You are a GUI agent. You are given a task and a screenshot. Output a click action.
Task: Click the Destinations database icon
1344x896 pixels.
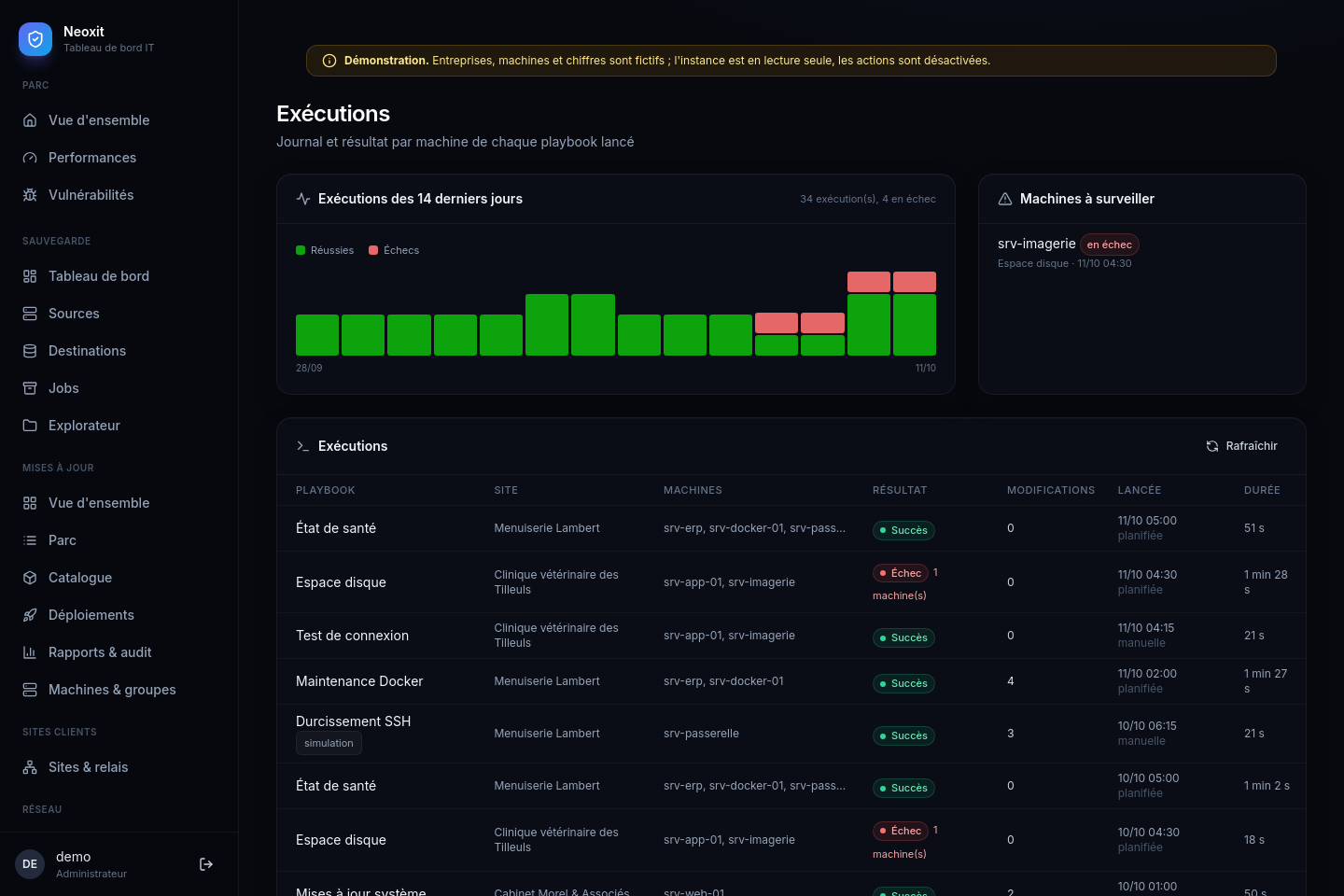point(30,351)
